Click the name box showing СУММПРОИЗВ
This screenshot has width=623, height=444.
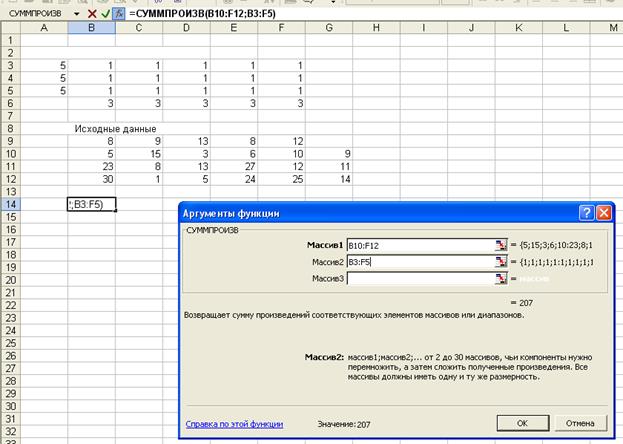coord(36,14)
